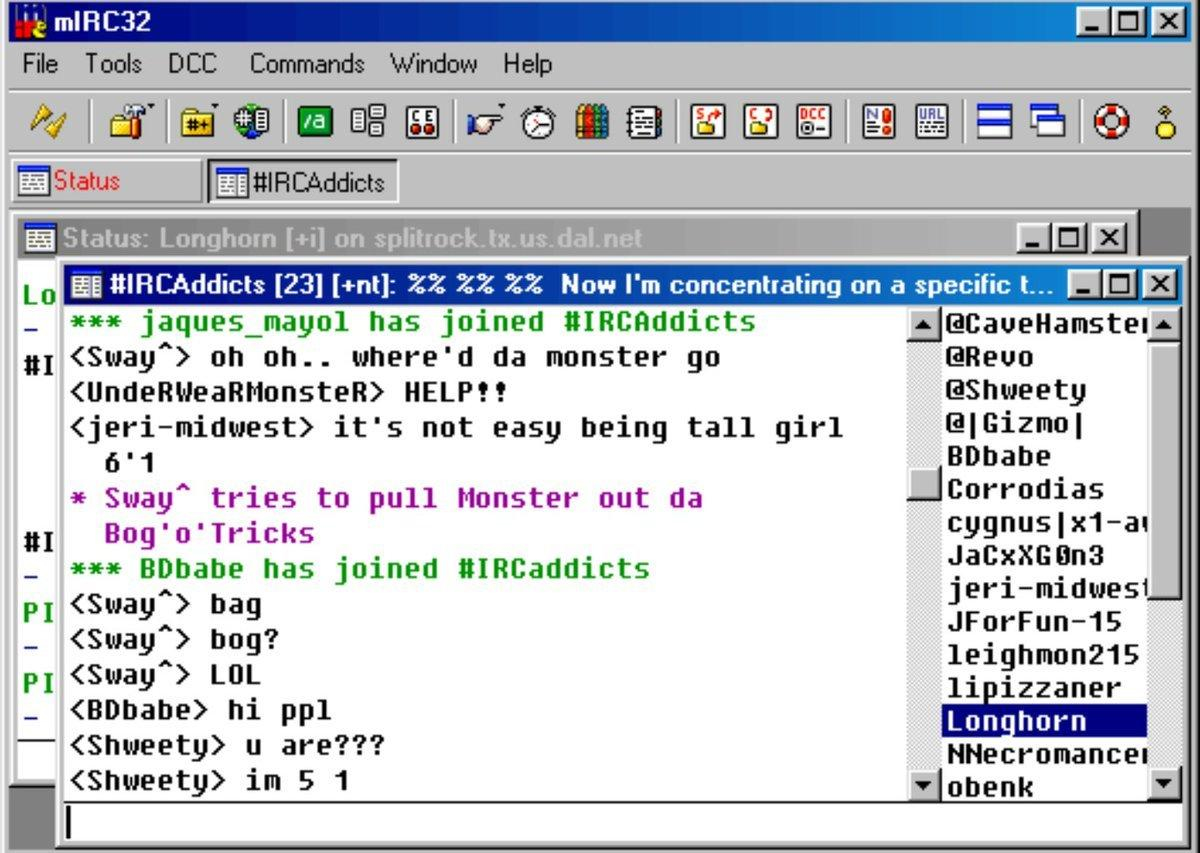Open the popups editor icon
Screen dimensions: 1200x853
[370, 122]
